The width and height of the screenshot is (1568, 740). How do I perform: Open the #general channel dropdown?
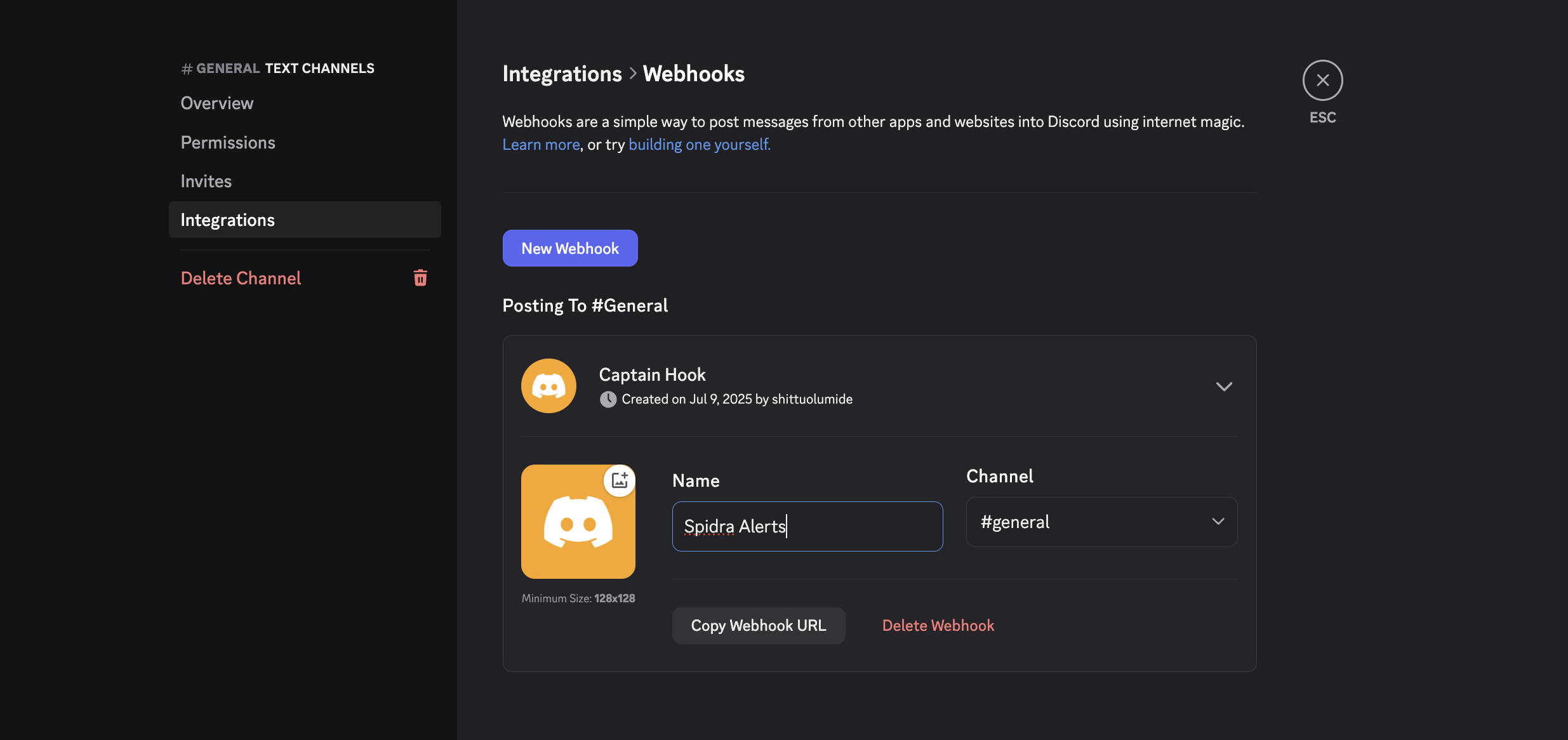[1100, 522]
